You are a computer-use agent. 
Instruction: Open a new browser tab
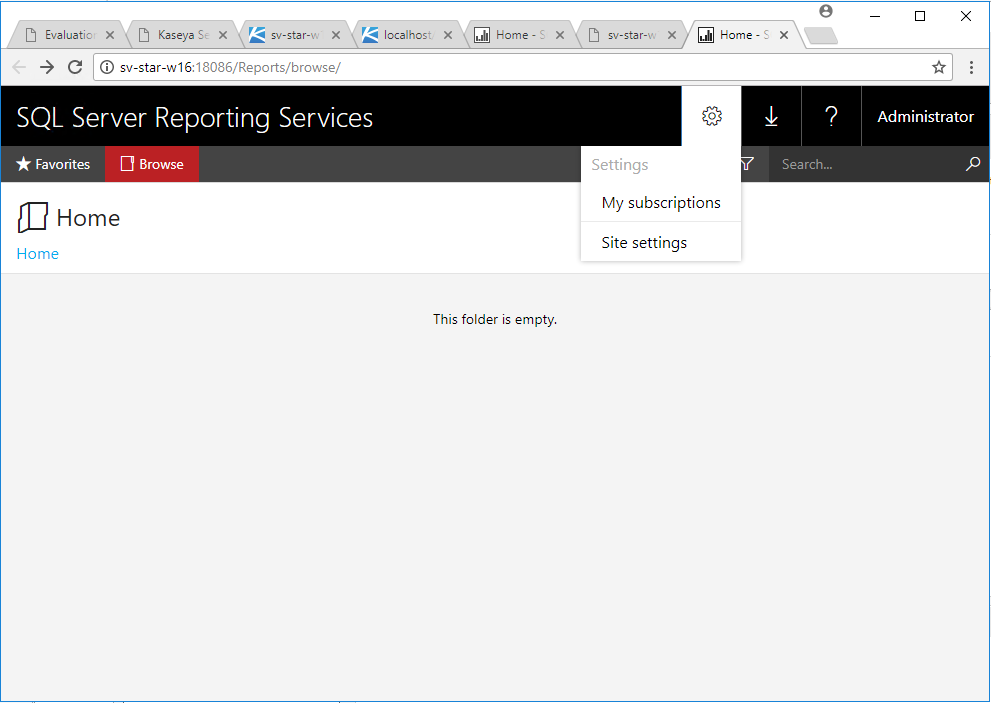point(821,36)
